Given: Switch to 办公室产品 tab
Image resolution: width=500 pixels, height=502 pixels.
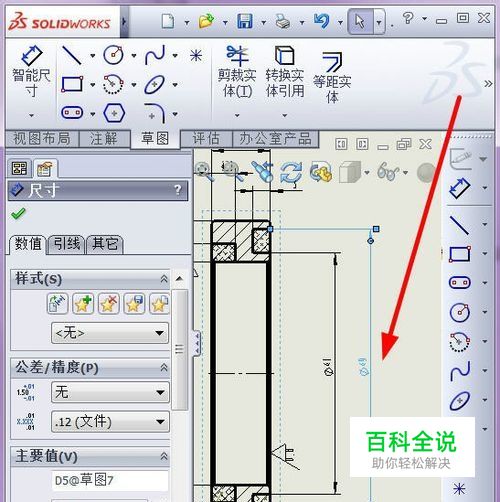Looking at the screenshot, I should (275, 139).
